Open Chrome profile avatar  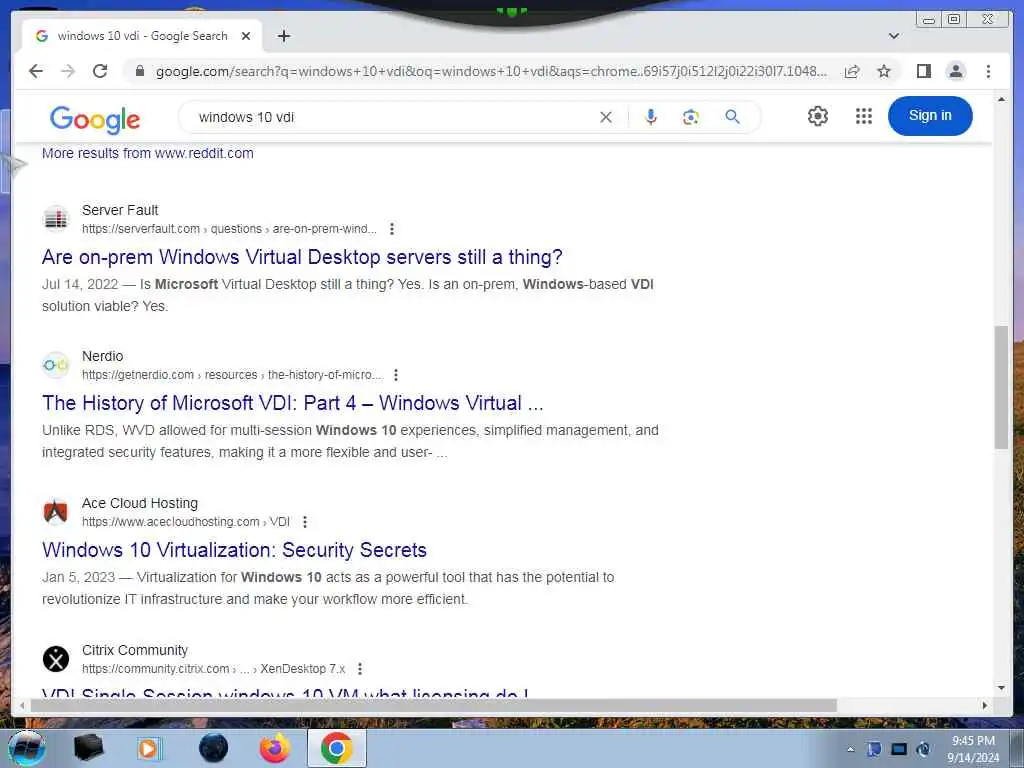(x=955, y=71)
